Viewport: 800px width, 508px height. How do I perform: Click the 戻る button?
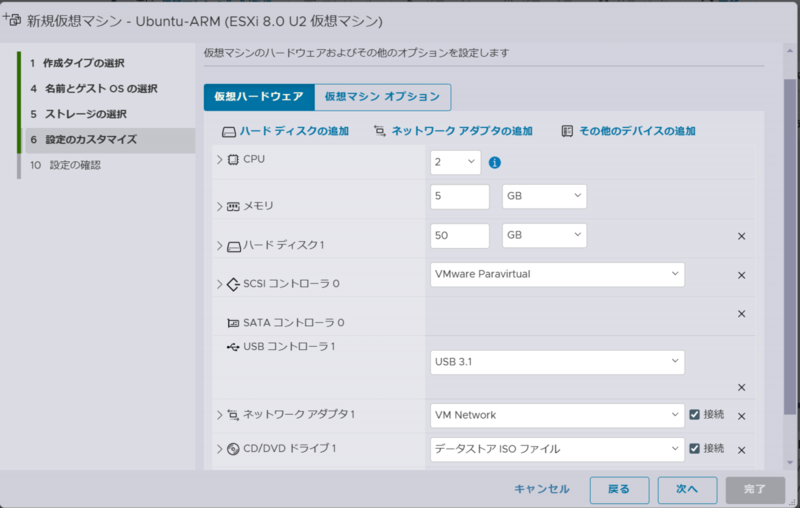point(619,490)
